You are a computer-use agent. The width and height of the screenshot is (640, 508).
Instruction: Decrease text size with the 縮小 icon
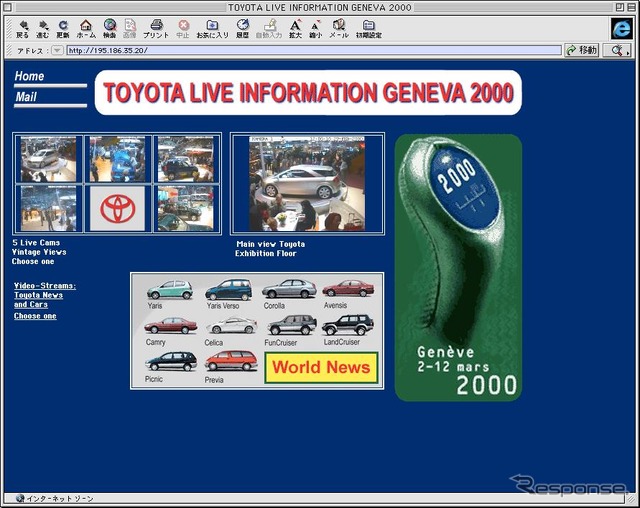[x=316, y=29]
